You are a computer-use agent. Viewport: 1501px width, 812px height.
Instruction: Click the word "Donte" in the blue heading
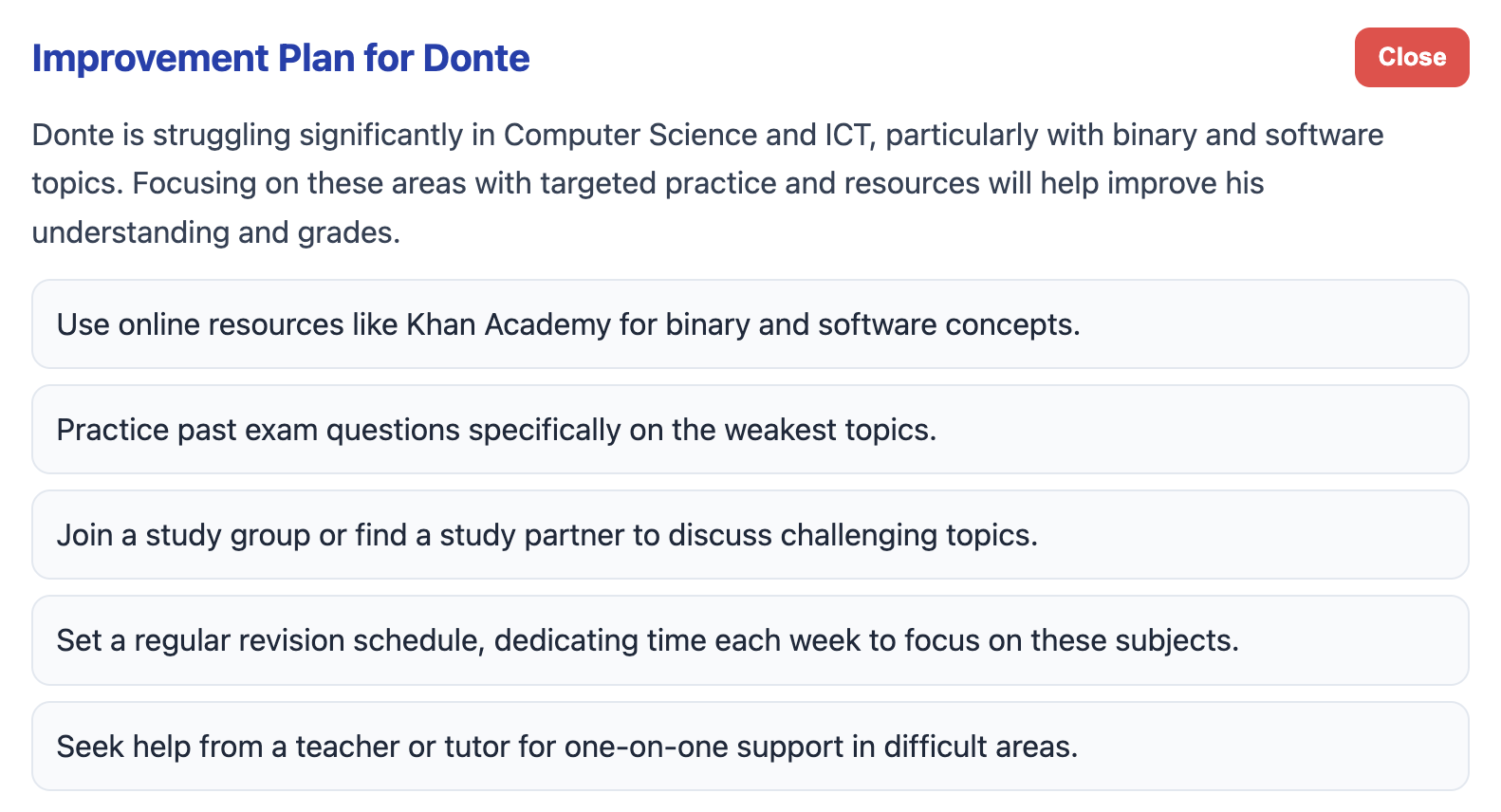pos(476,59)
